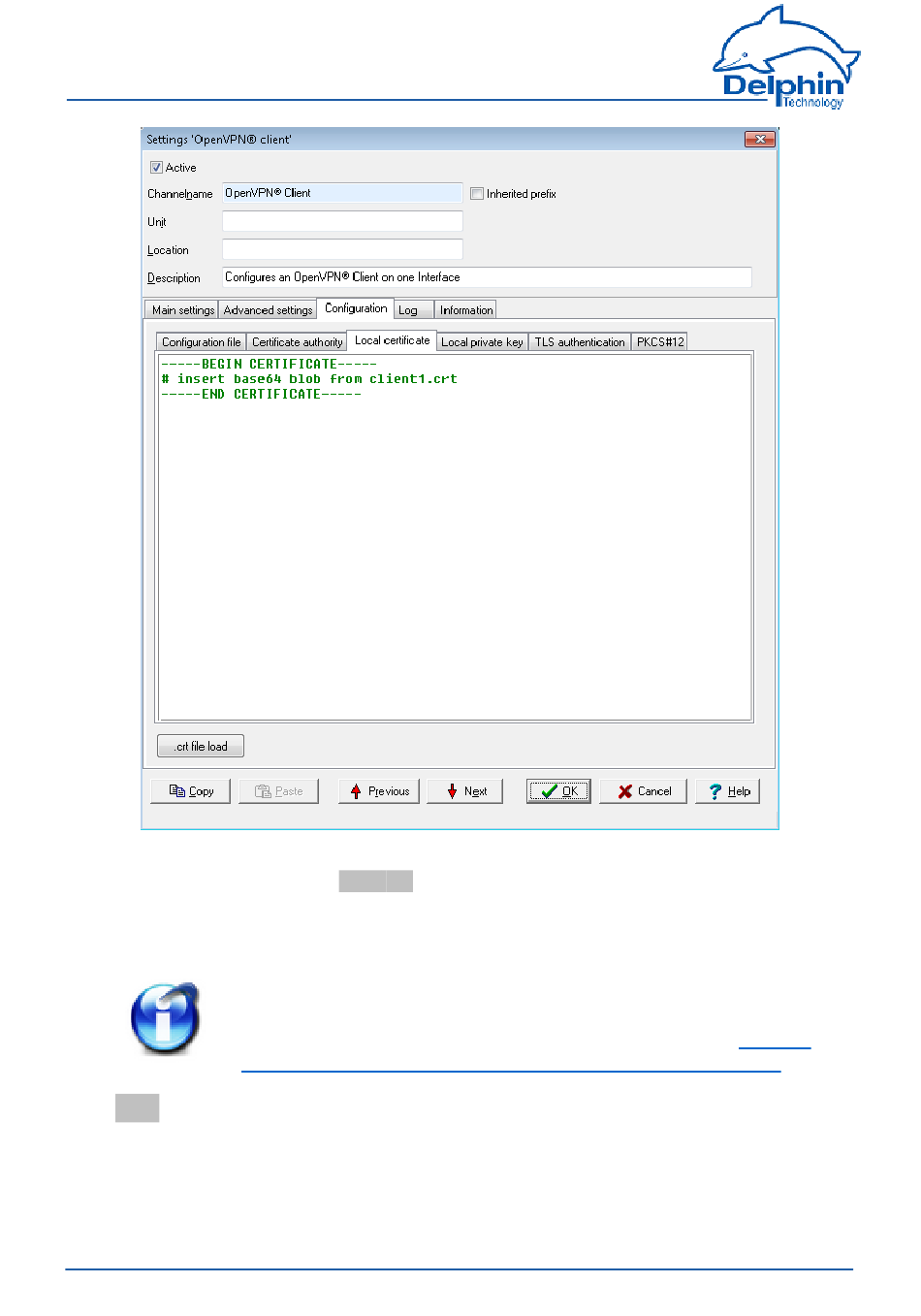Open the Advanced settings tab

(x=268, y=310)
